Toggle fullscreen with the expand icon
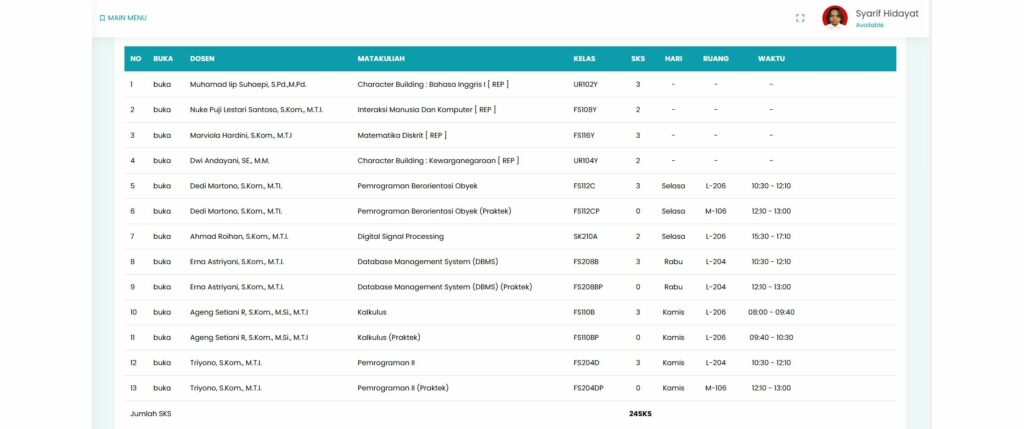The width and height of the screenshot is (1024, 429). [800, 18]
